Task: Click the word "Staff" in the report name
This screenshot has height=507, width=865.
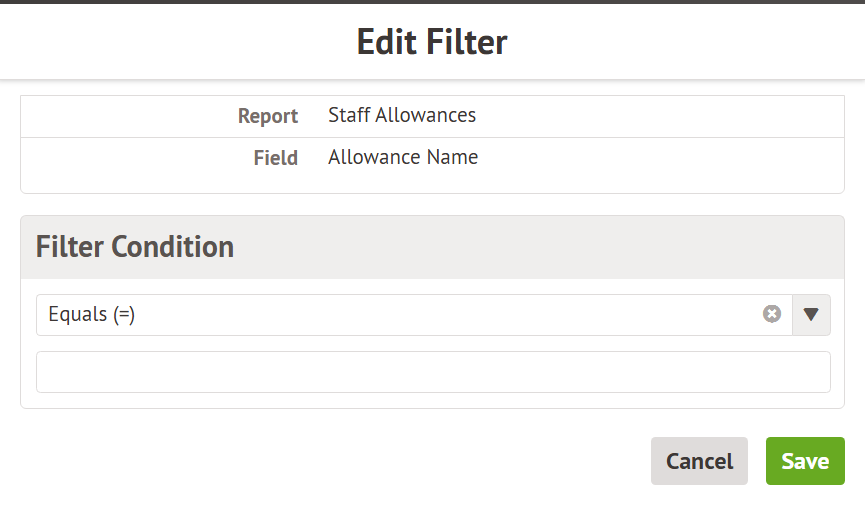Action: 349,115
